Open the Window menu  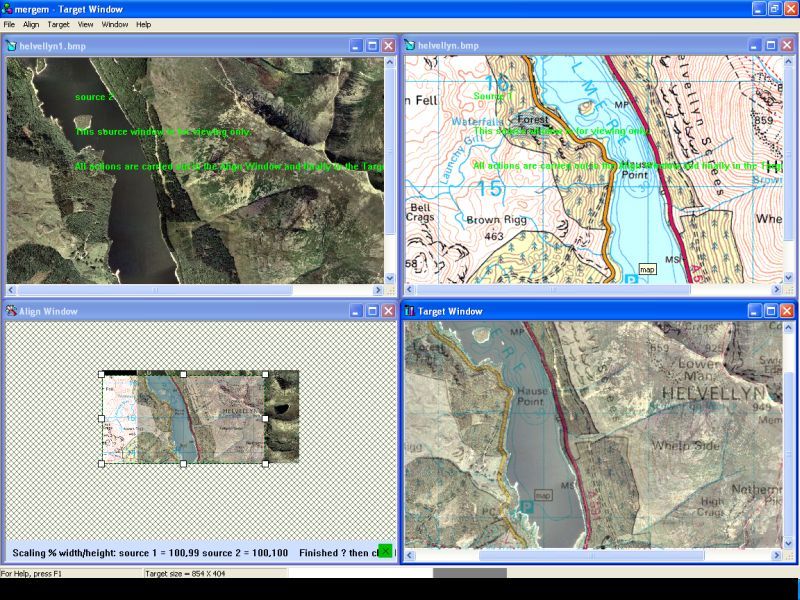pos(114,24)
